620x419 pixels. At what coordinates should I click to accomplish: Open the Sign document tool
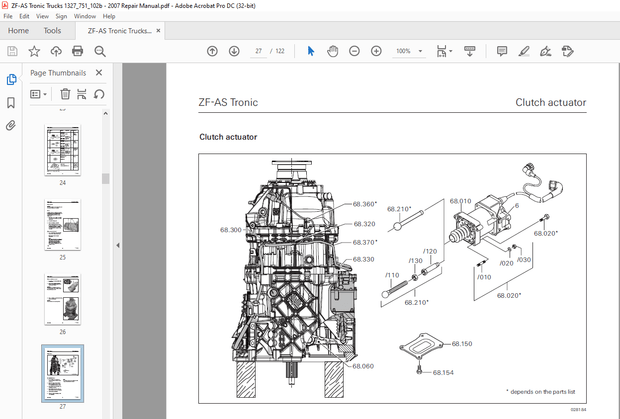click(546, 51)
